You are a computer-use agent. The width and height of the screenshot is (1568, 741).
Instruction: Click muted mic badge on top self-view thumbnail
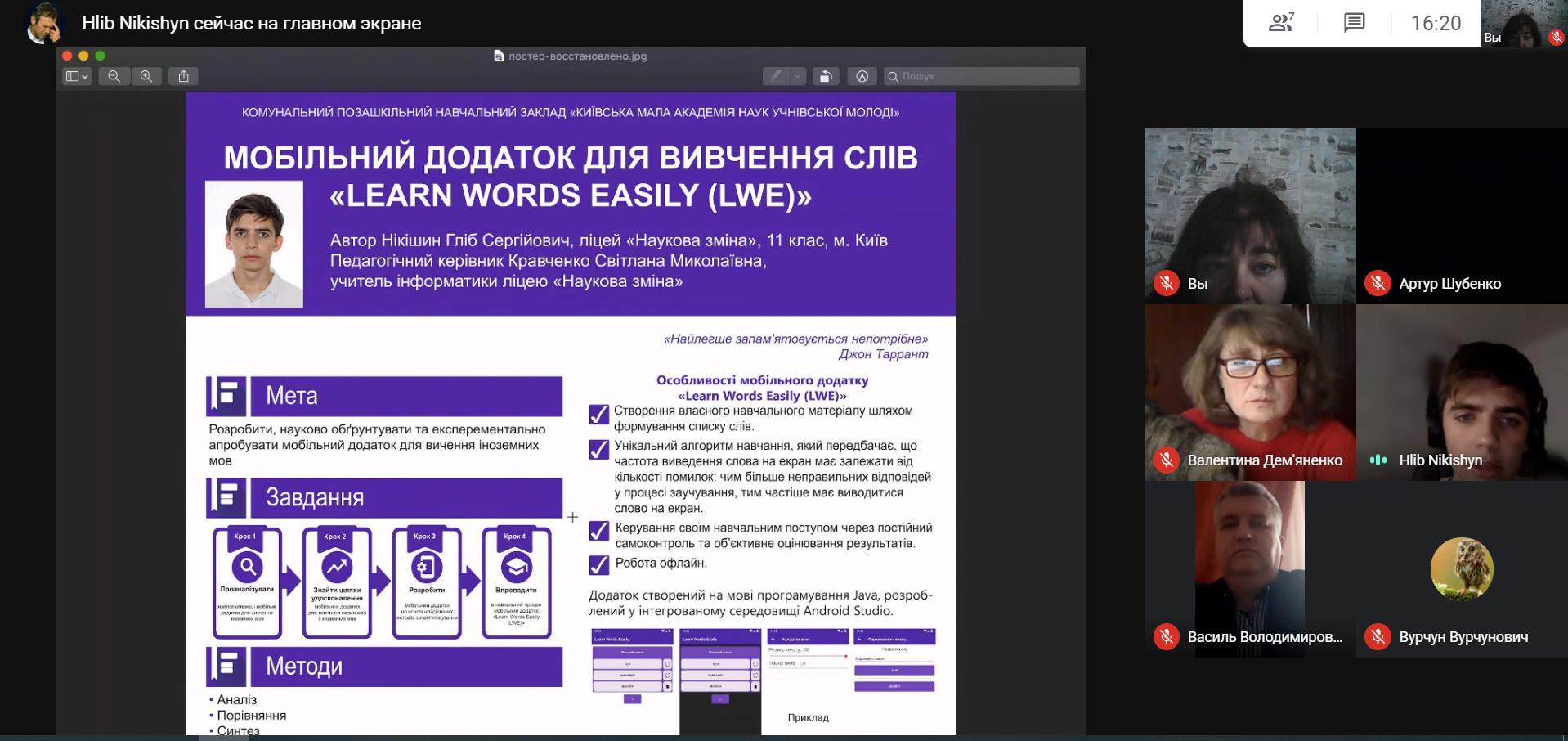(x=1557, y=37)
